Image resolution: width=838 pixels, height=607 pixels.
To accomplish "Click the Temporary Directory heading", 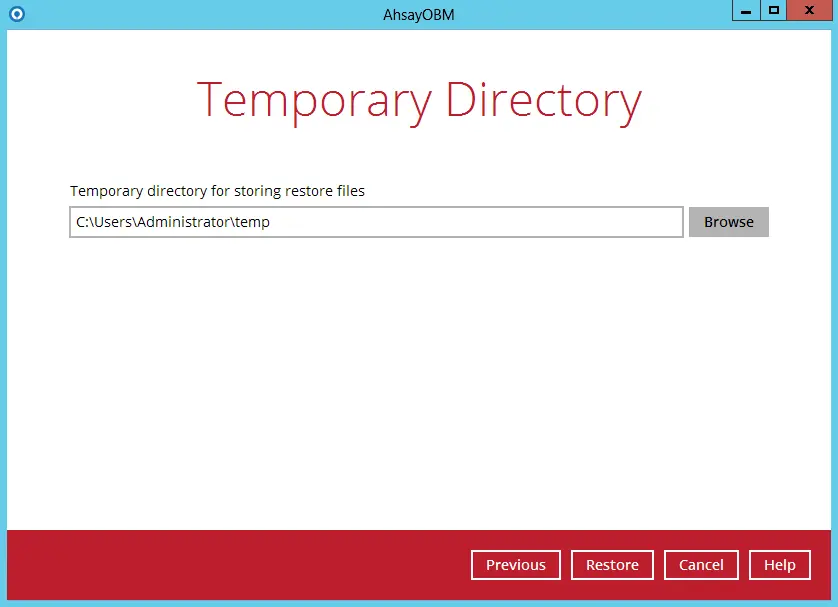I will click(419, 99).
